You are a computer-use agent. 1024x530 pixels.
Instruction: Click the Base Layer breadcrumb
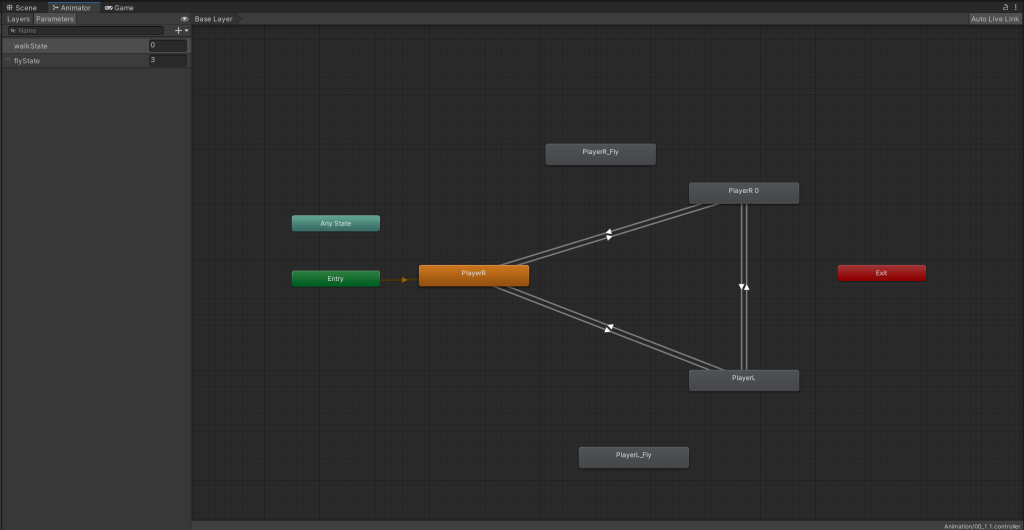pyautogui.click(x=213, y=19)
